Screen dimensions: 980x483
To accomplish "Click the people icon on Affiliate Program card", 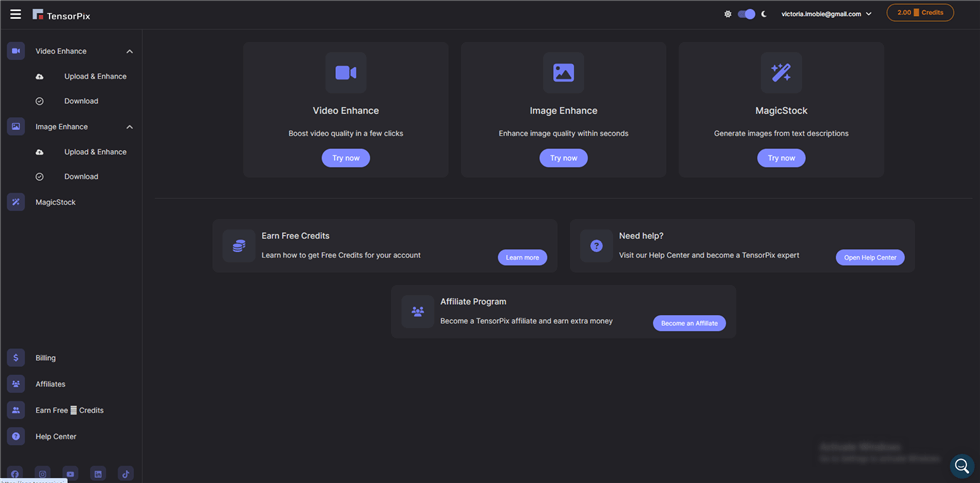I will (x=418, y=312).
